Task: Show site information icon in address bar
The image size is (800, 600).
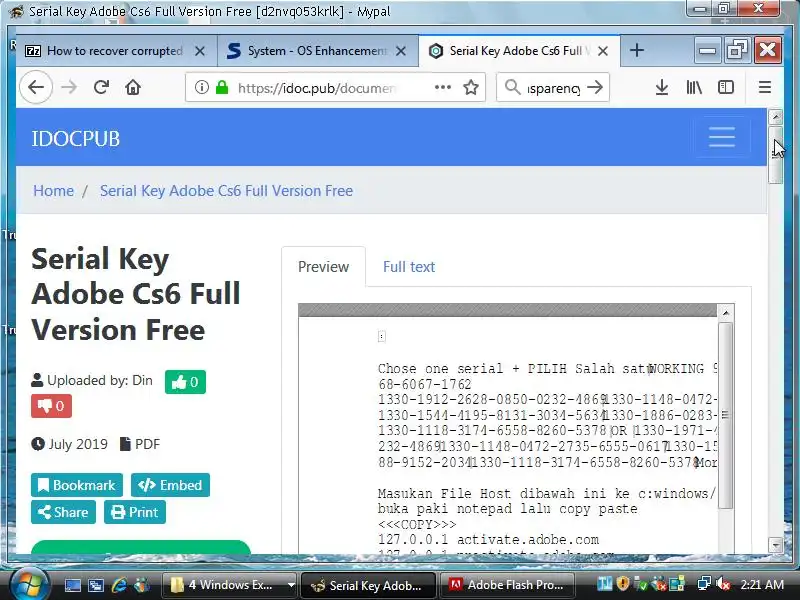Action: [202, 87]
